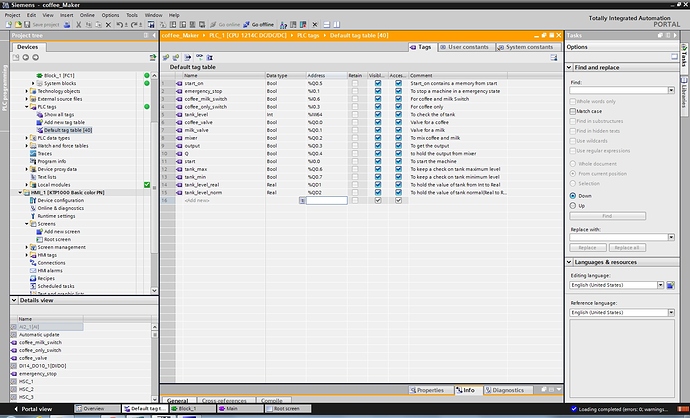
Task: Open Accessible devices from the toolbar
Action: [283, 25]
